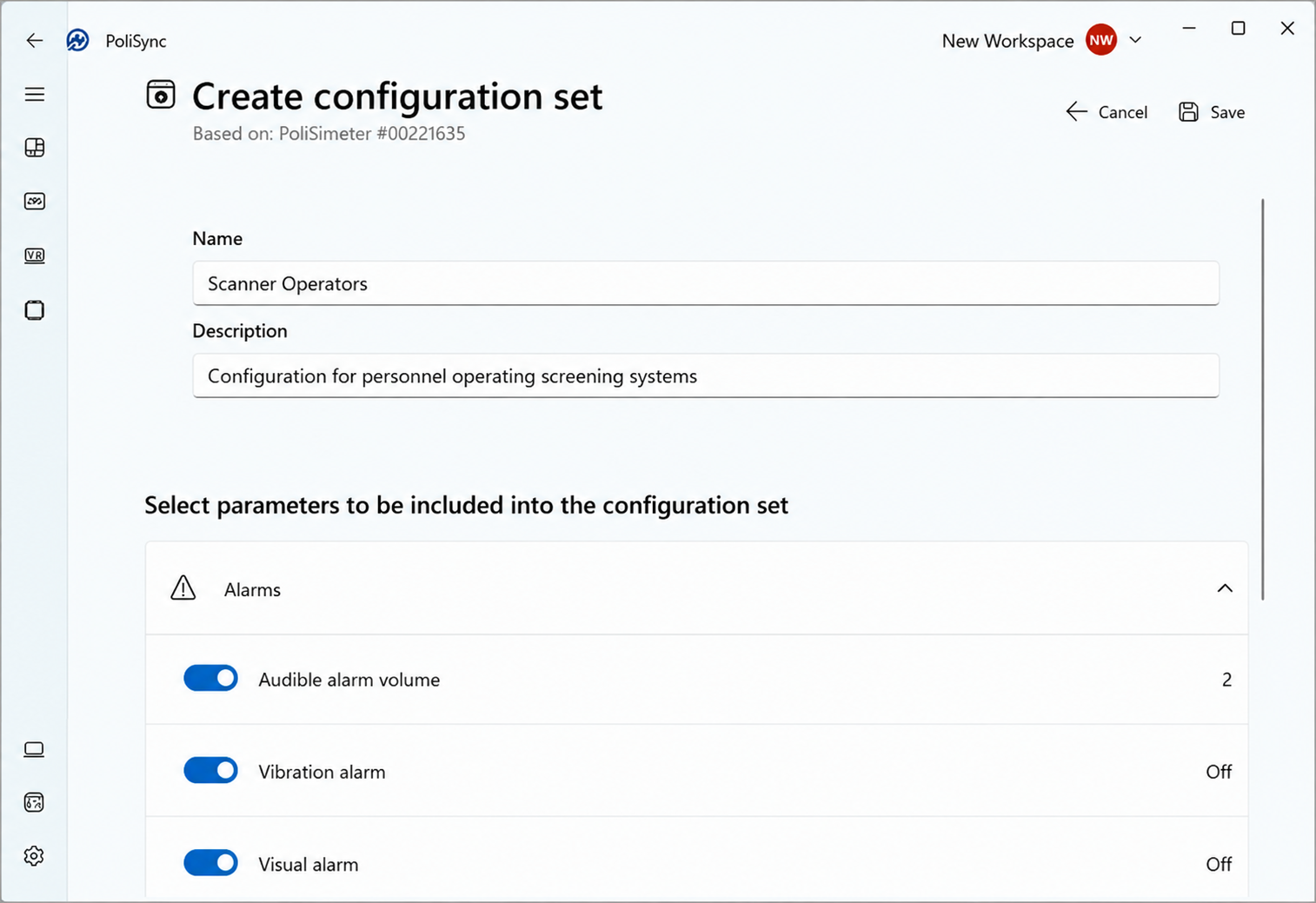The height and width of the screenshot is (903, 1316).
Task: Click the Save floppy disk icon
Action: [x=1188, y=112]
